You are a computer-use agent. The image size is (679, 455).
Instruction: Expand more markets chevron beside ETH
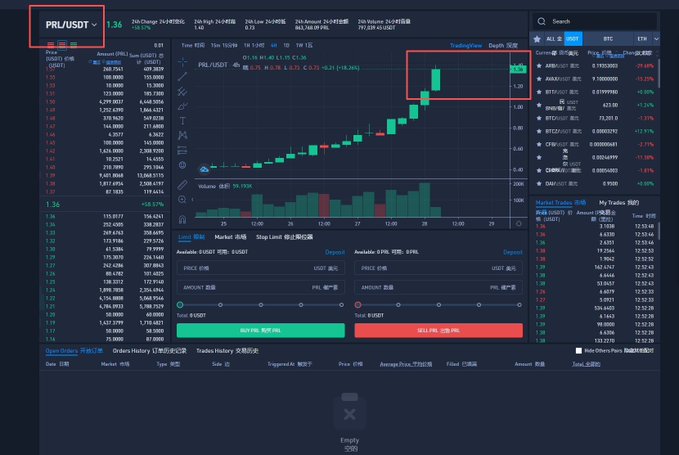click(656, 39)
